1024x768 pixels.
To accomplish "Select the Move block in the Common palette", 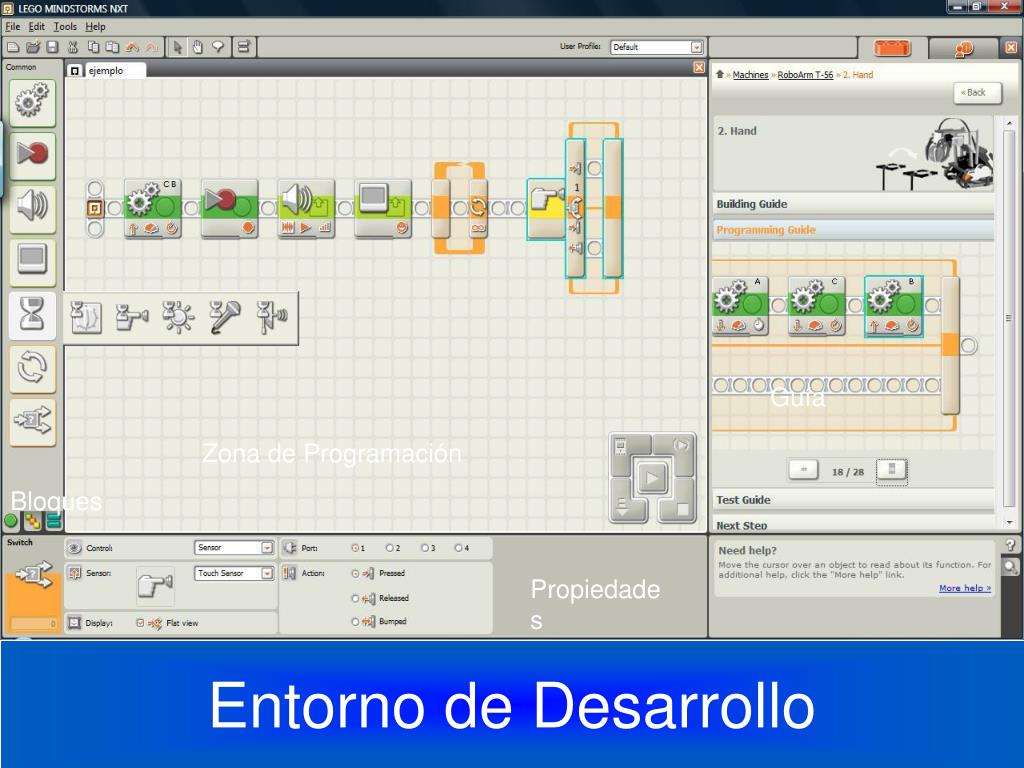I will click(32, 103).
